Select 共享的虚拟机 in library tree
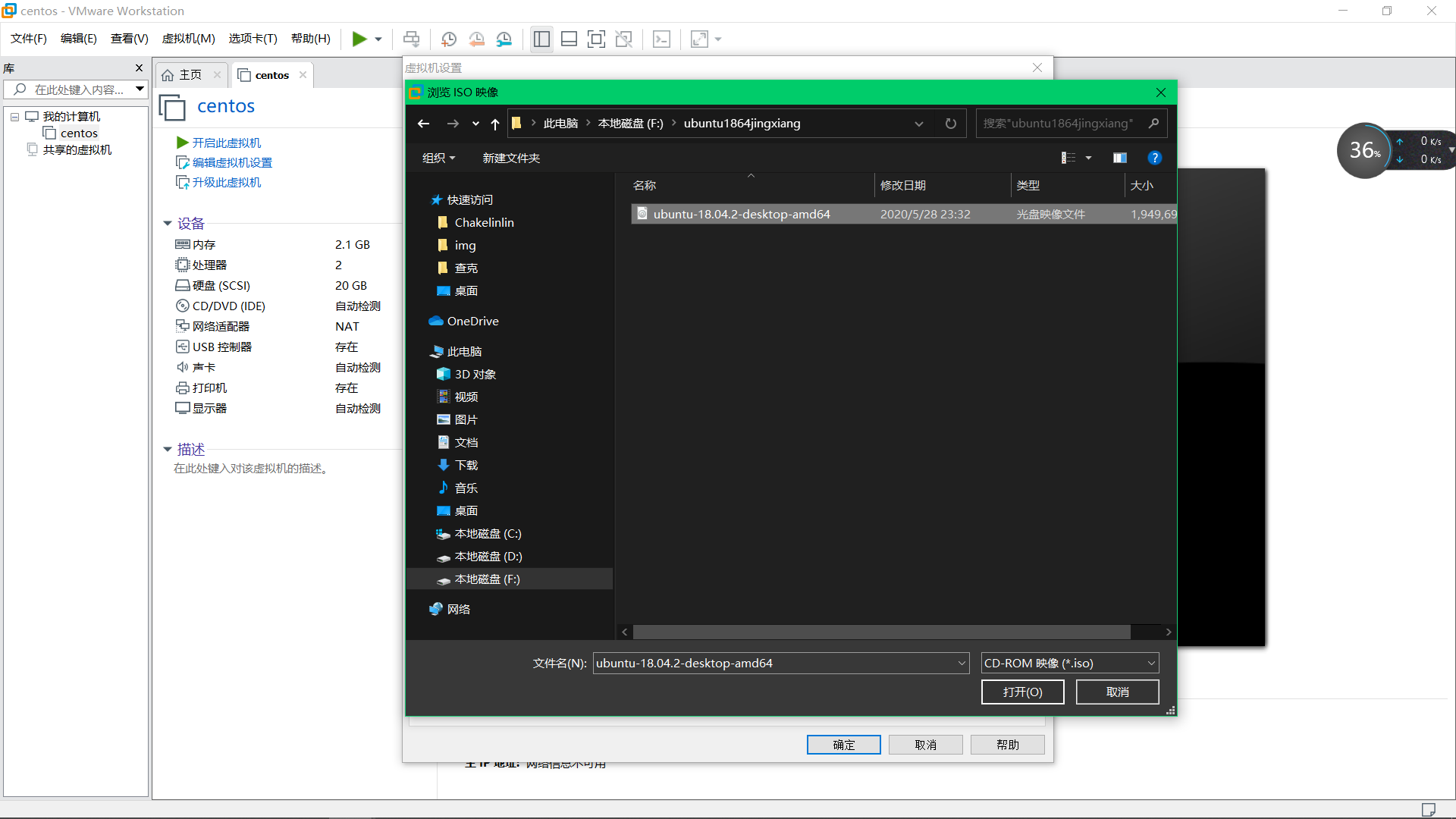The image size is (1456, 819). pos(77,150)
